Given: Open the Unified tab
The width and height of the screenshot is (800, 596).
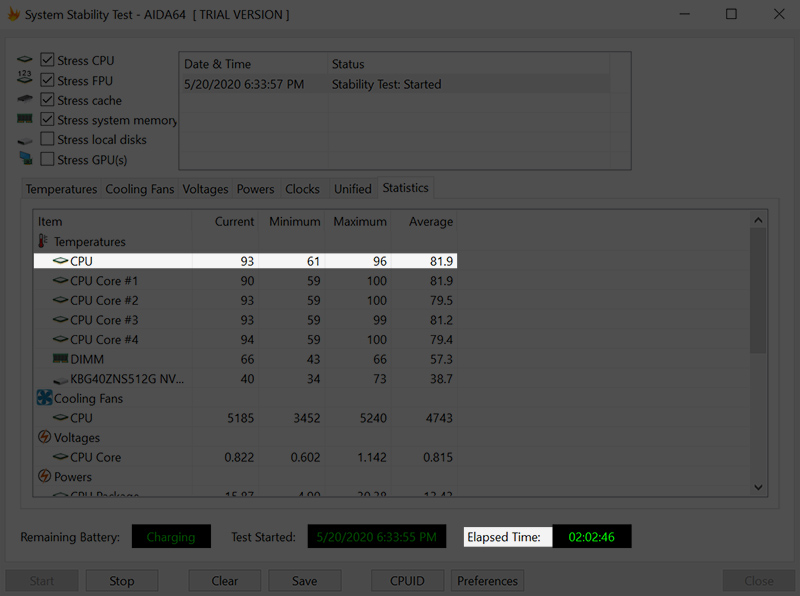Looking at the screenshot, I should click(353, 189).
